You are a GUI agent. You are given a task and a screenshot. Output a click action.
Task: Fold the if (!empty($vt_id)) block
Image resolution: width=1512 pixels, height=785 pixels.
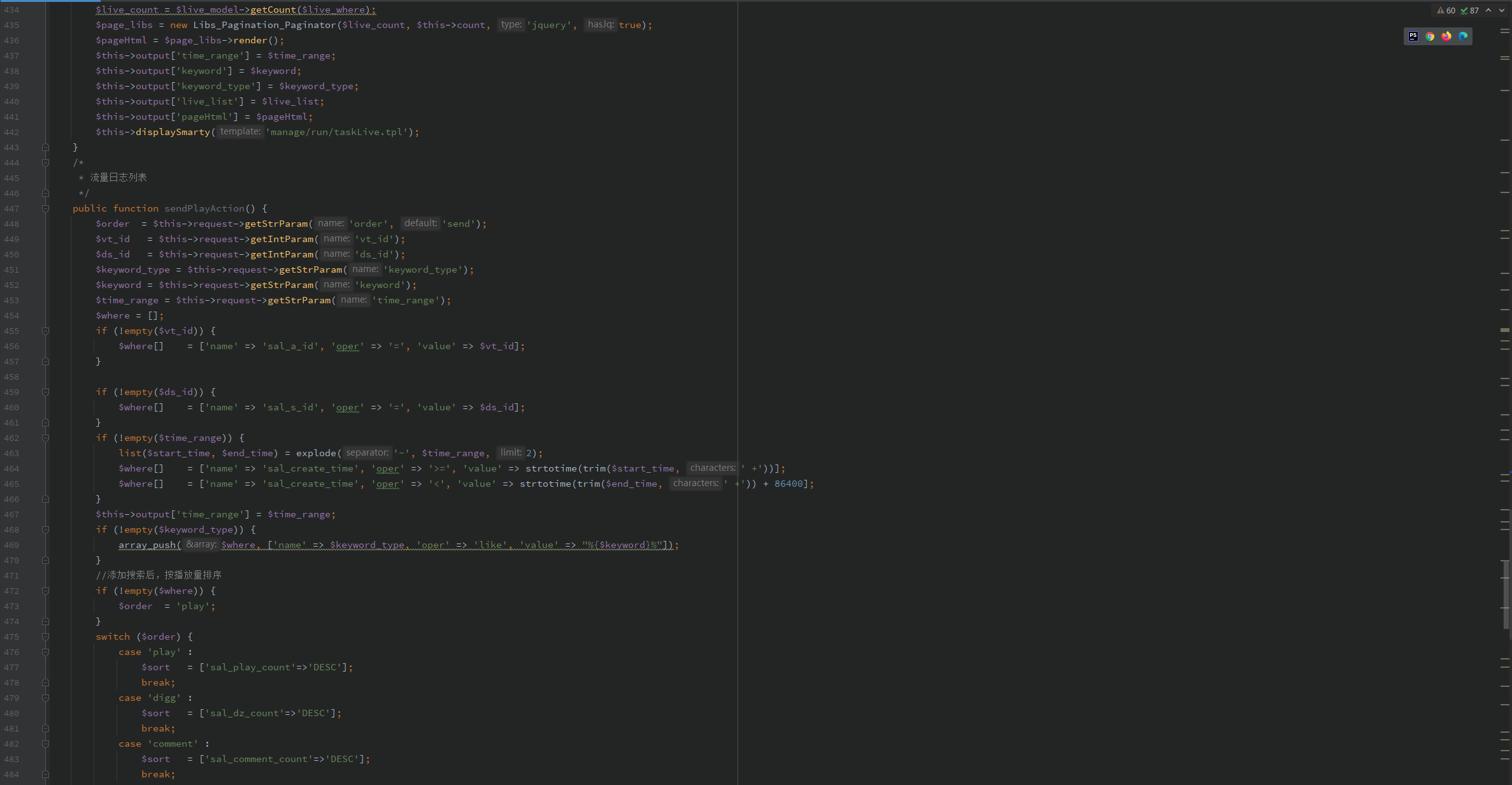pos(45,331)
